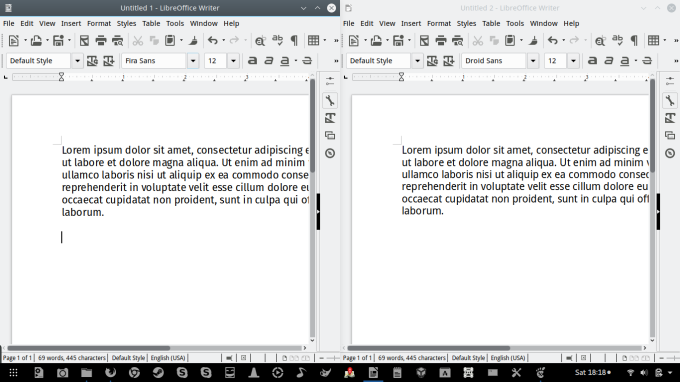Image resolution: width=680 pixels, height=382 pixels.
Task: Expand font size dropdown in Untitled 2
Action: (x=573, y=61)
